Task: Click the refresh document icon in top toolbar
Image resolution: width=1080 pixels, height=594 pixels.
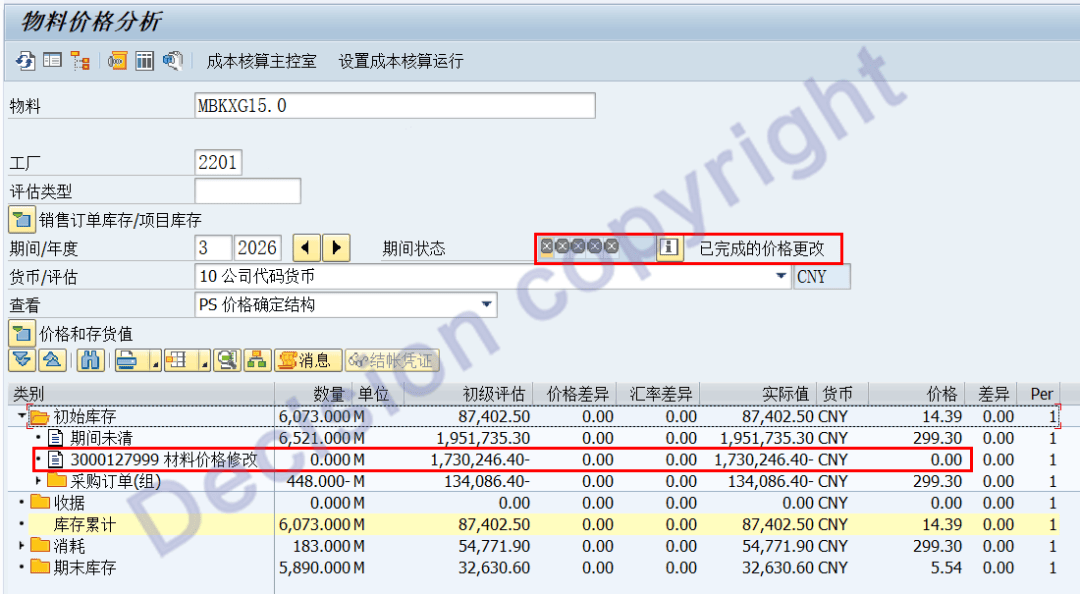Action: 25,61
